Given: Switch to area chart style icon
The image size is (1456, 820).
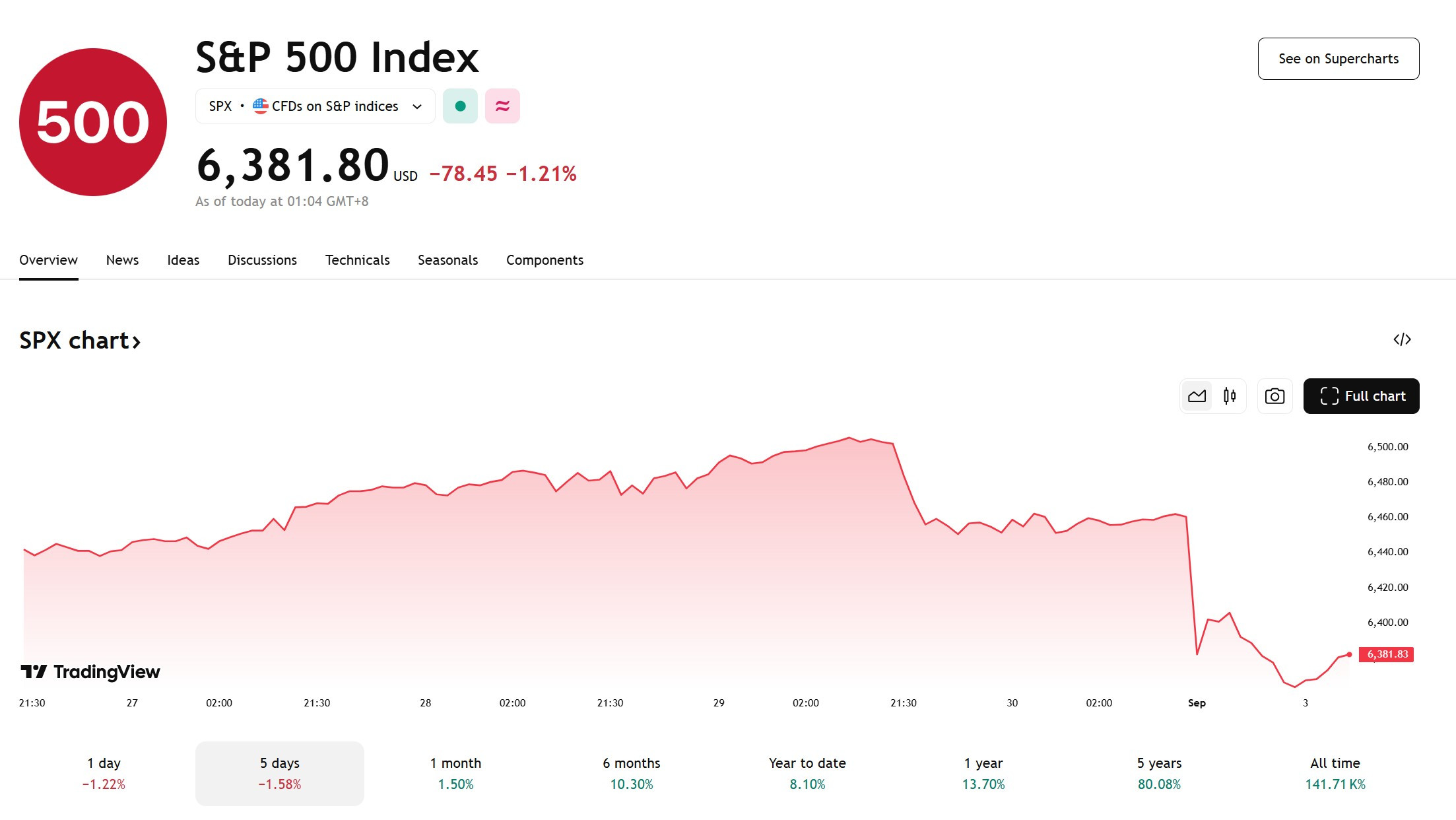Looking at the screenshot, I should click(x=1197, y=396).
